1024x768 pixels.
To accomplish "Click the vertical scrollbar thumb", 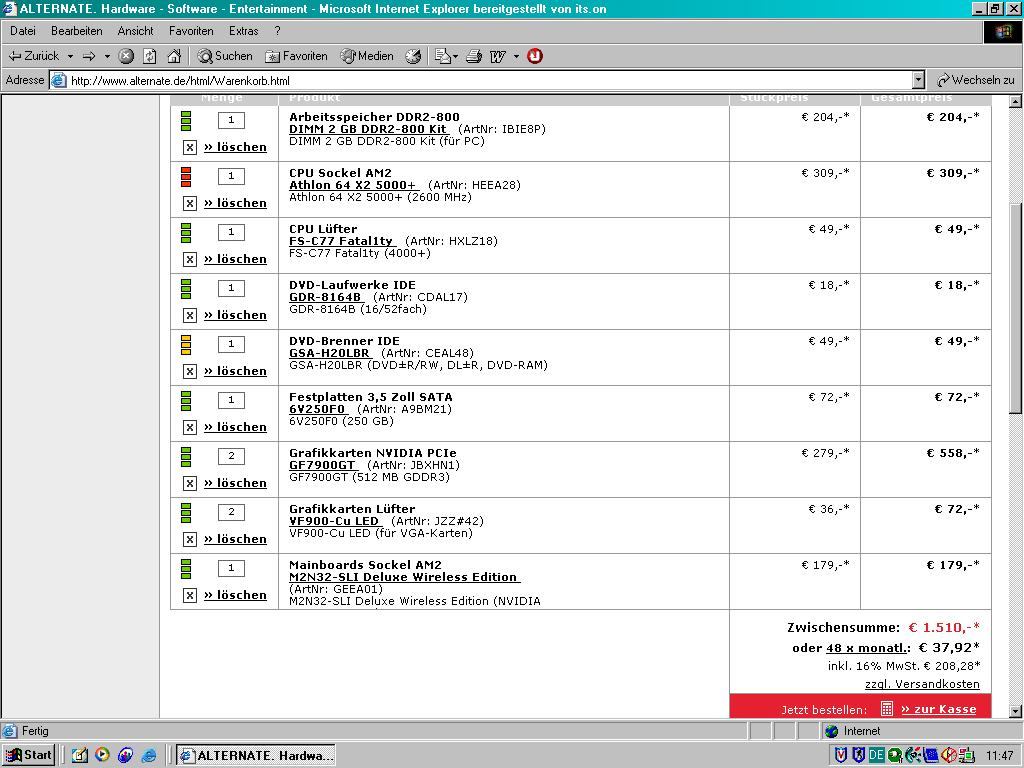I will pyautogui.click(x=1016, y=307).
